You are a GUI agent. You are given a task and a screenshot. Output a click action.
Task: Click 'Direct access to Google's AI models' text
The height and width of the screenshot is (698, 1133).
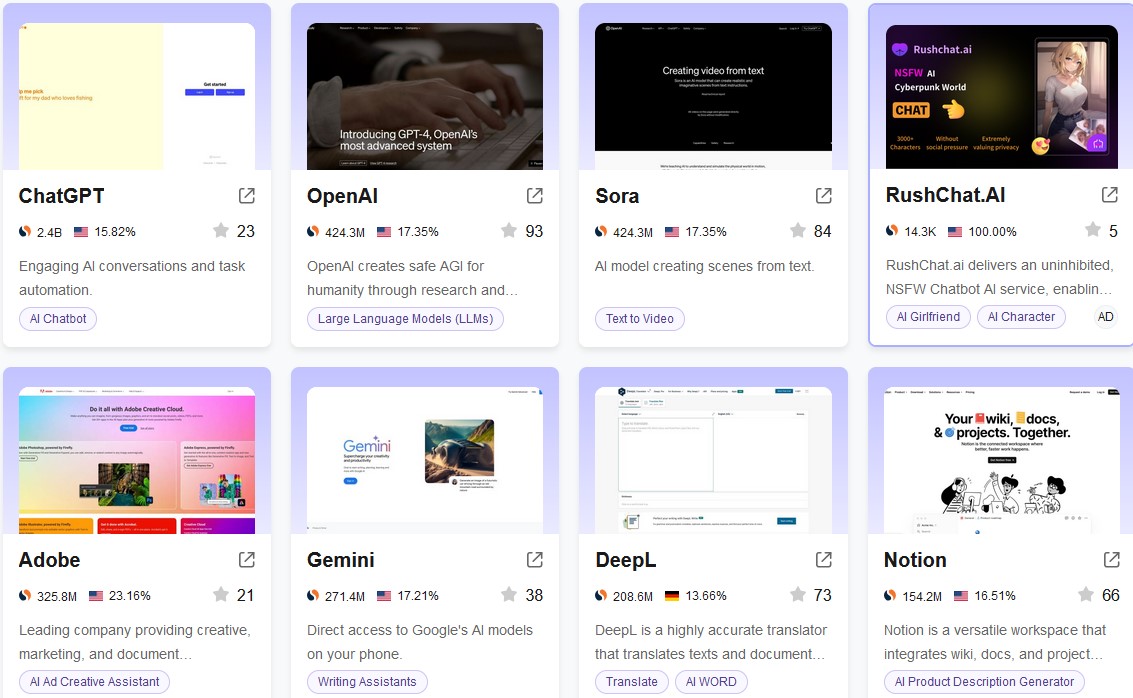click(x=420, y=642)
